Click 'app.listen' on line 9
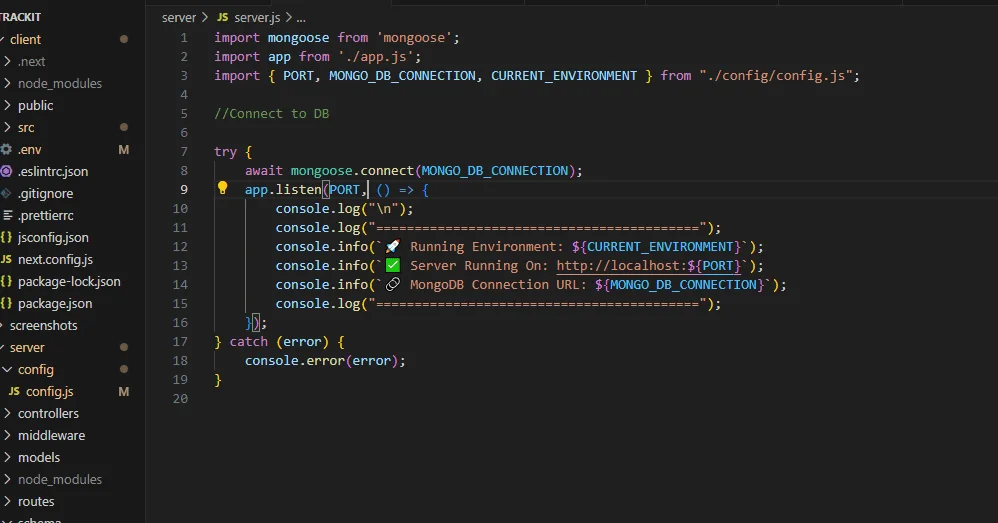This screenshot has width=998, height=523. click(283, 190)
